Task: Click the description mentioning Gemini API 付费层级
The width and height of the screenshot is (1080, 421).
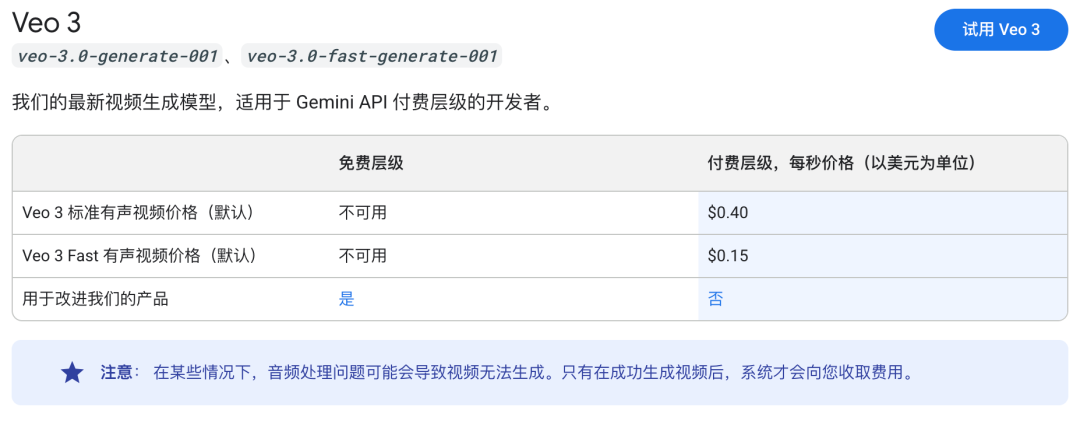Action: 282,104
